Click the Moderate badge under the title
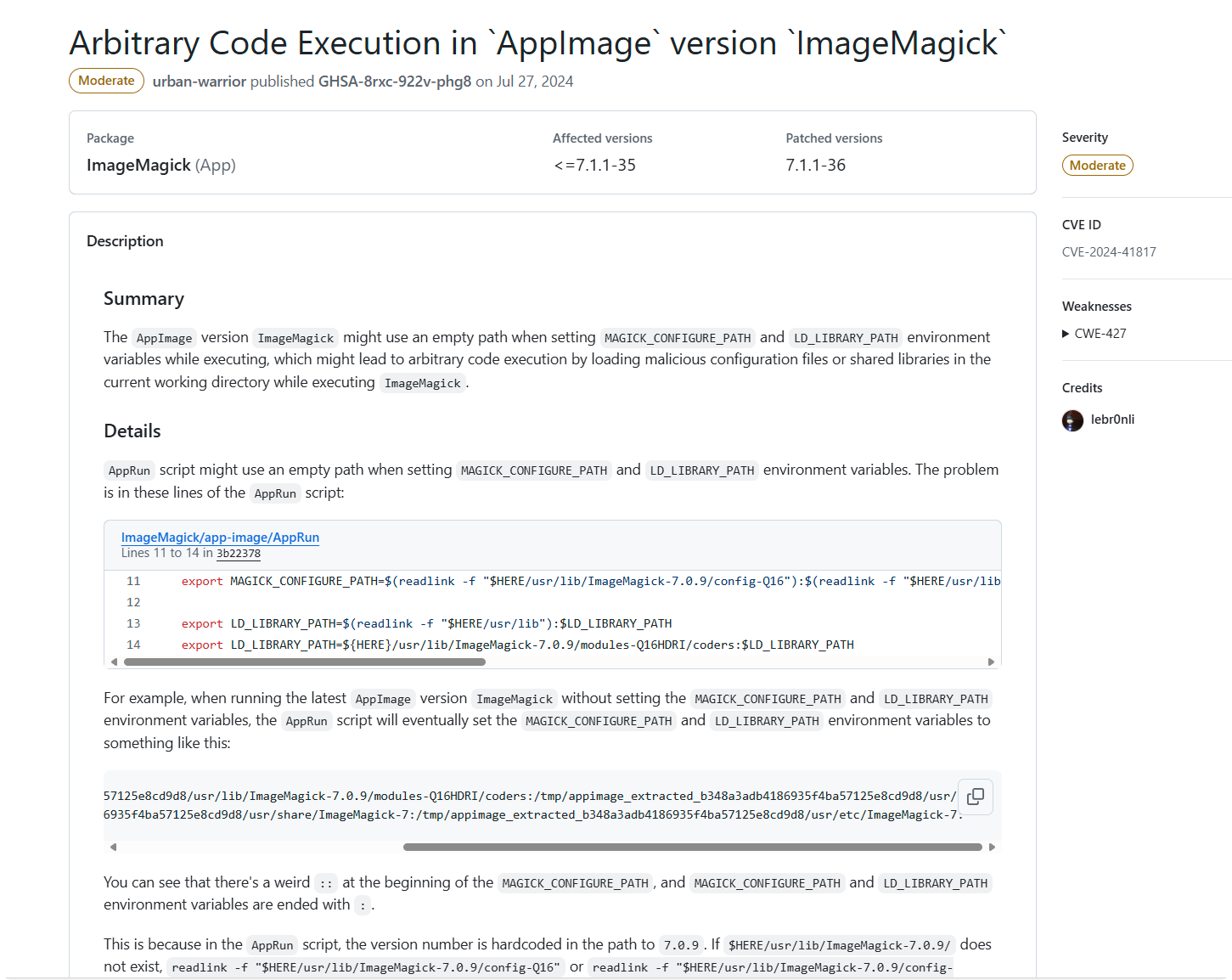Image resolution: width=1232 pixels, height=980 pixels. [x=106, y=81]
